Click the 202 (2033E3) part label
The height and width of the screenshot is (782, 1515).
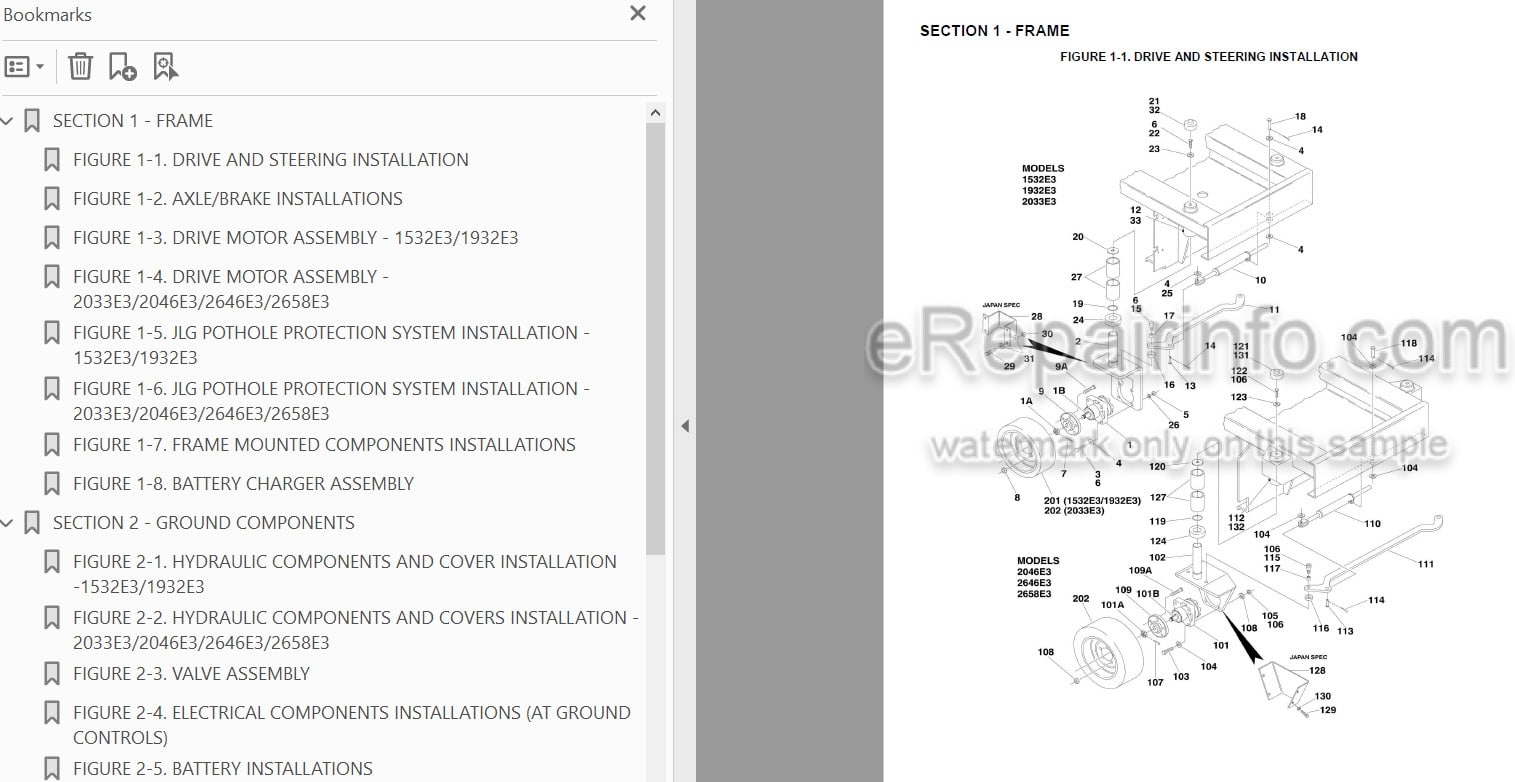(1074, 511)
